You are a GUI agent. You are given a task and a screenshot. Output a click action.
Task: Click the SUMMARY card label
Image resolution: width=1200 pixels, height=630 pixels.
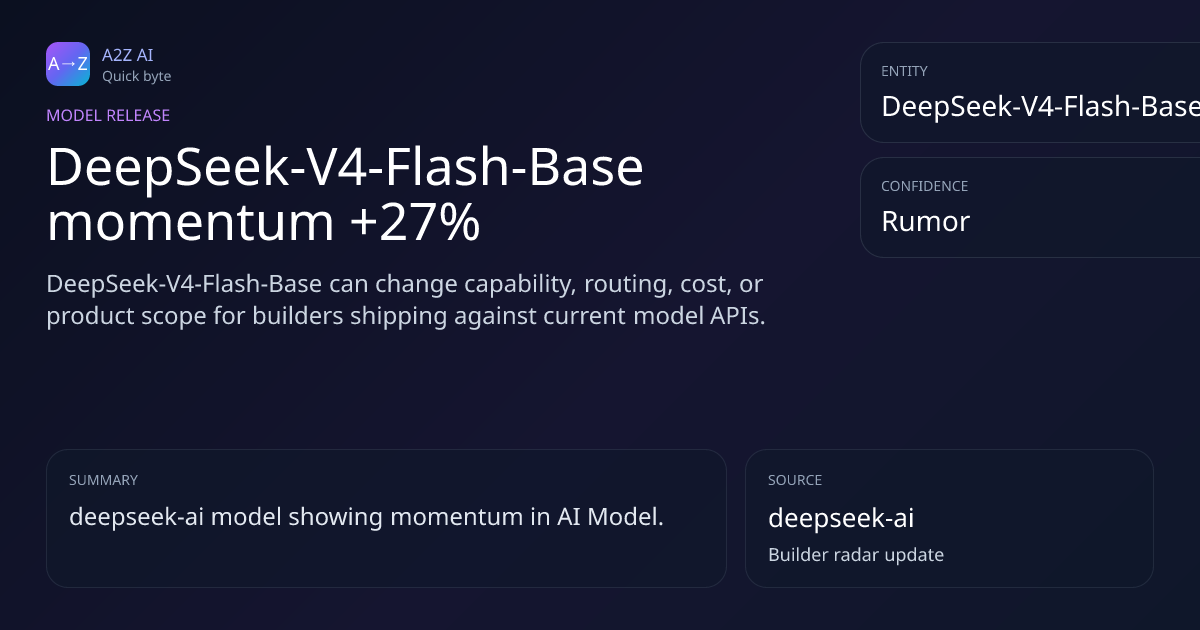point(103,480)
